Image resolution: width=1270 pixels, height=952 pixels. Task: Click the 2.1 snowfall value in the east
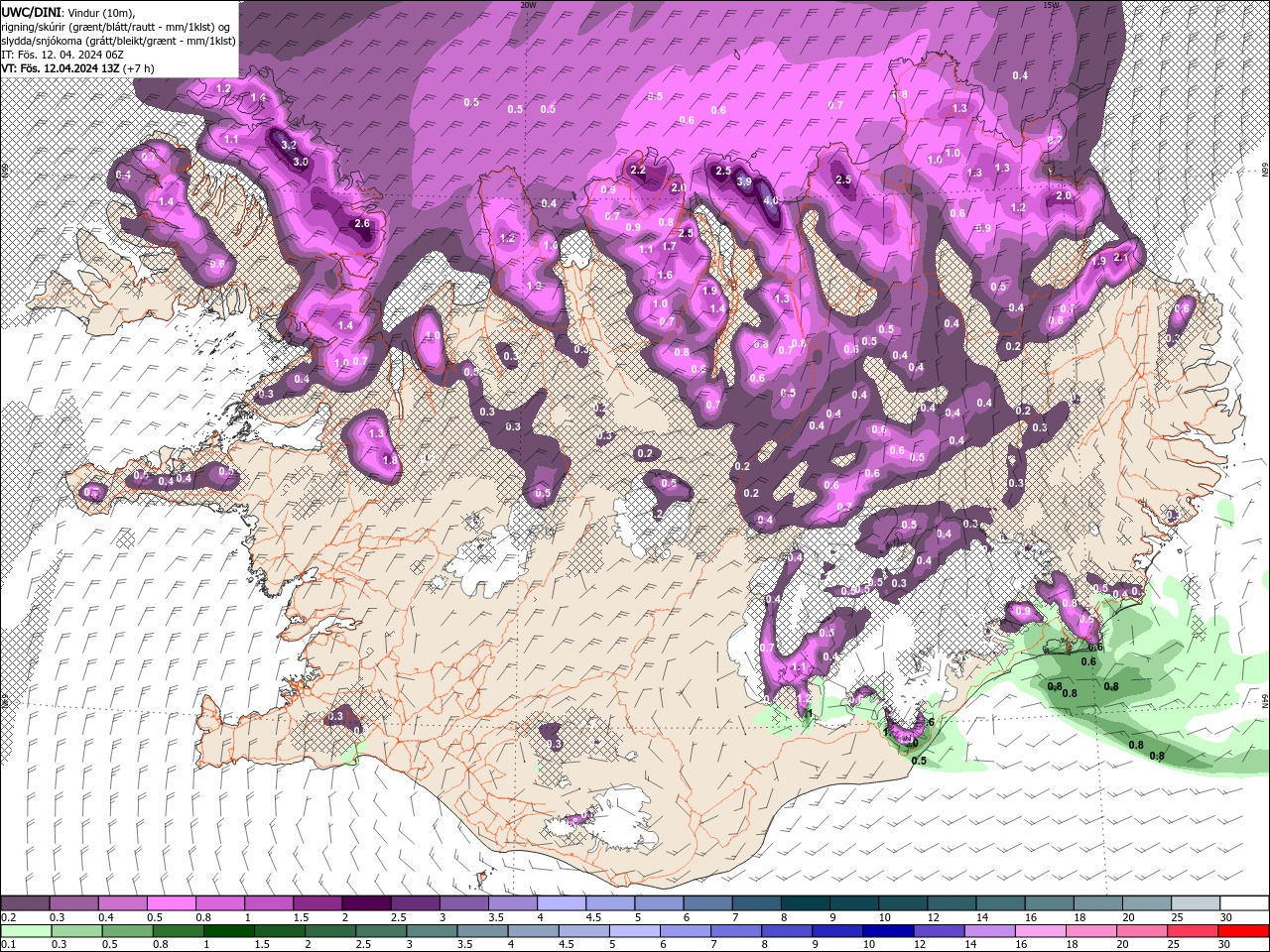[x=1122, y=258]
